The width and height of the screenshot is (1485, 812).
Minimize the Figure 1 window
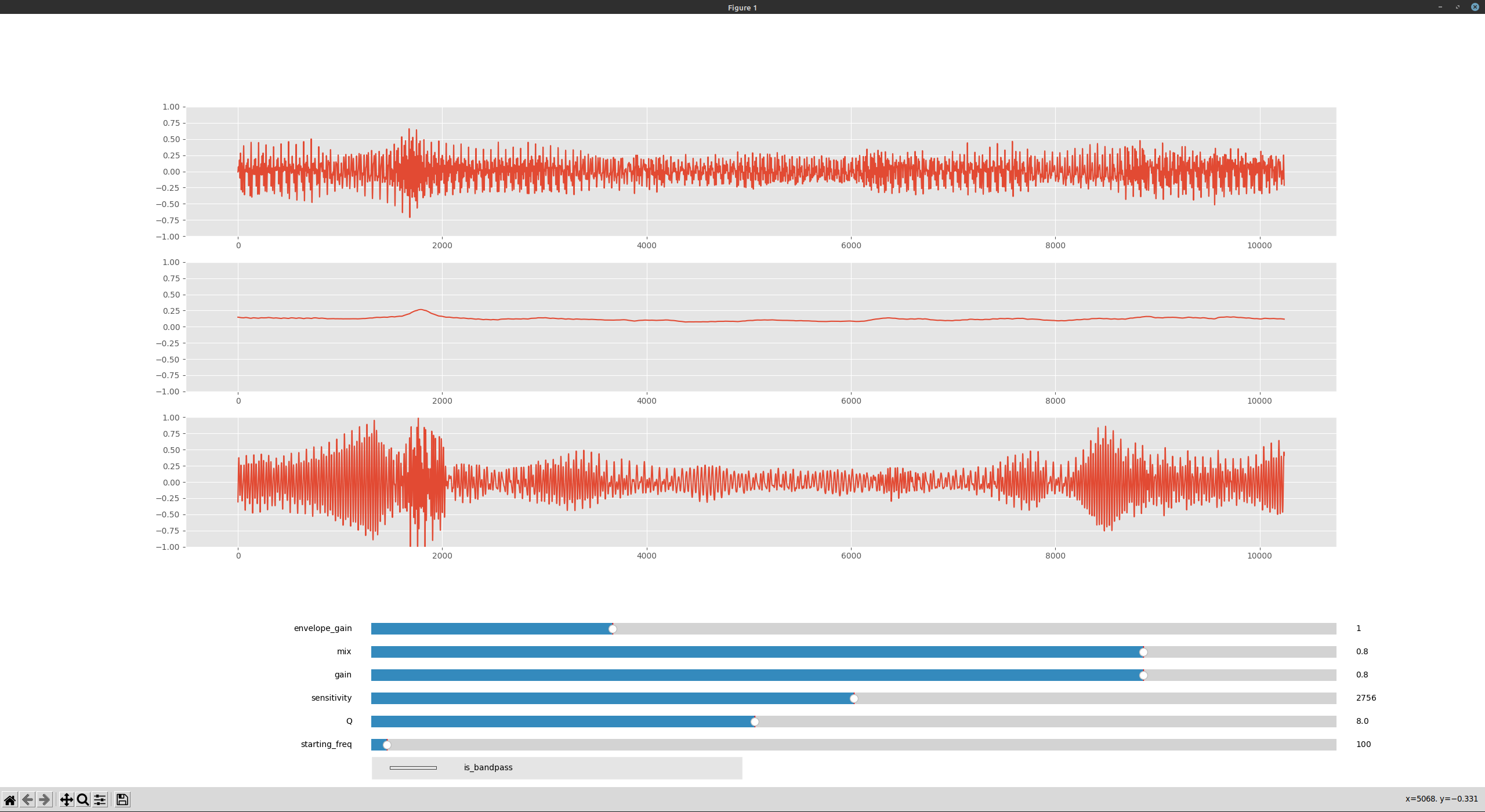pyautogui.click(x=1440, y=7)
